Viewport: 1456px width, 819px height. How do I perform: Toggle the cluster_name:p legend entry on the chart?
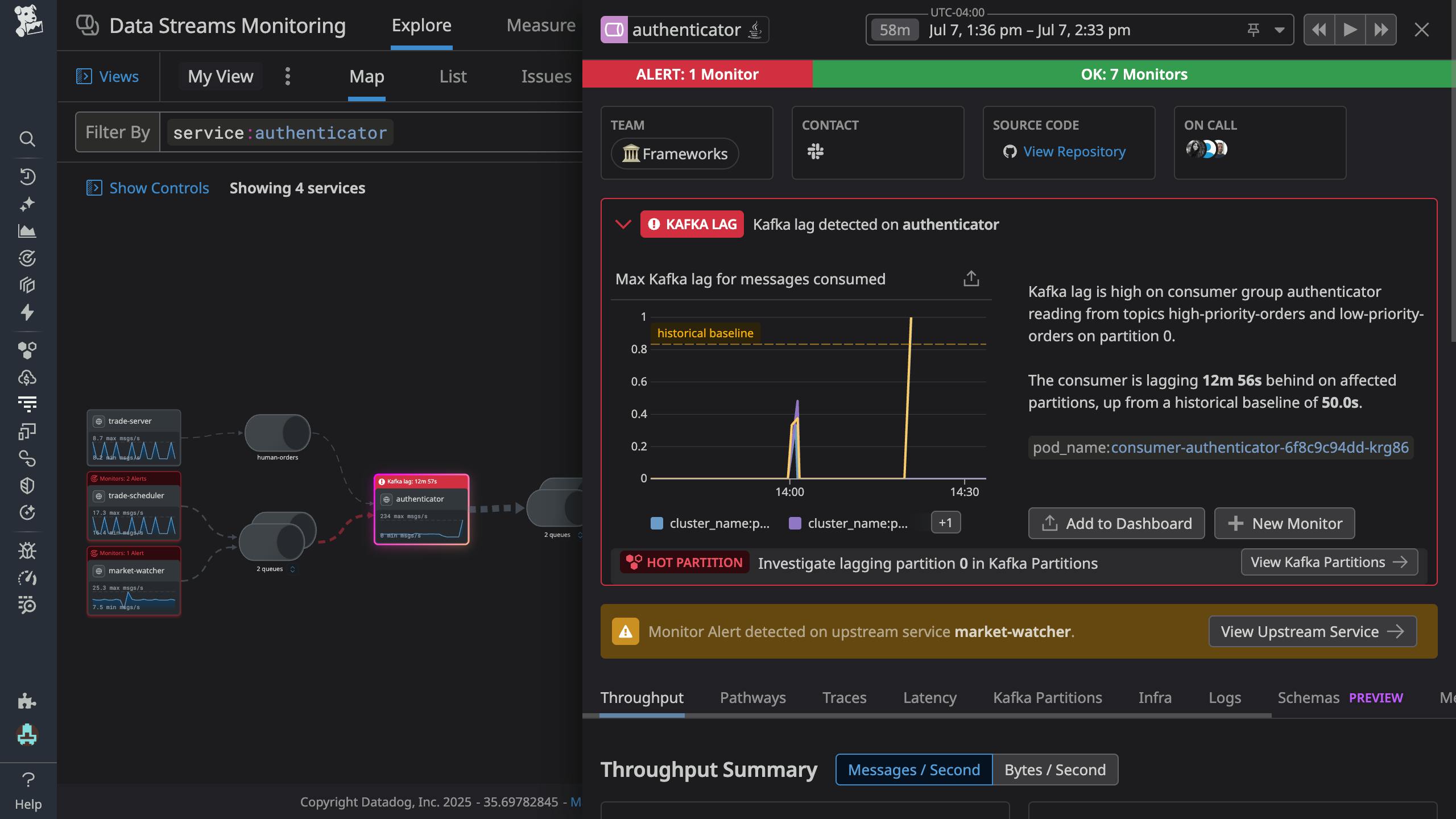pos(711,523)
